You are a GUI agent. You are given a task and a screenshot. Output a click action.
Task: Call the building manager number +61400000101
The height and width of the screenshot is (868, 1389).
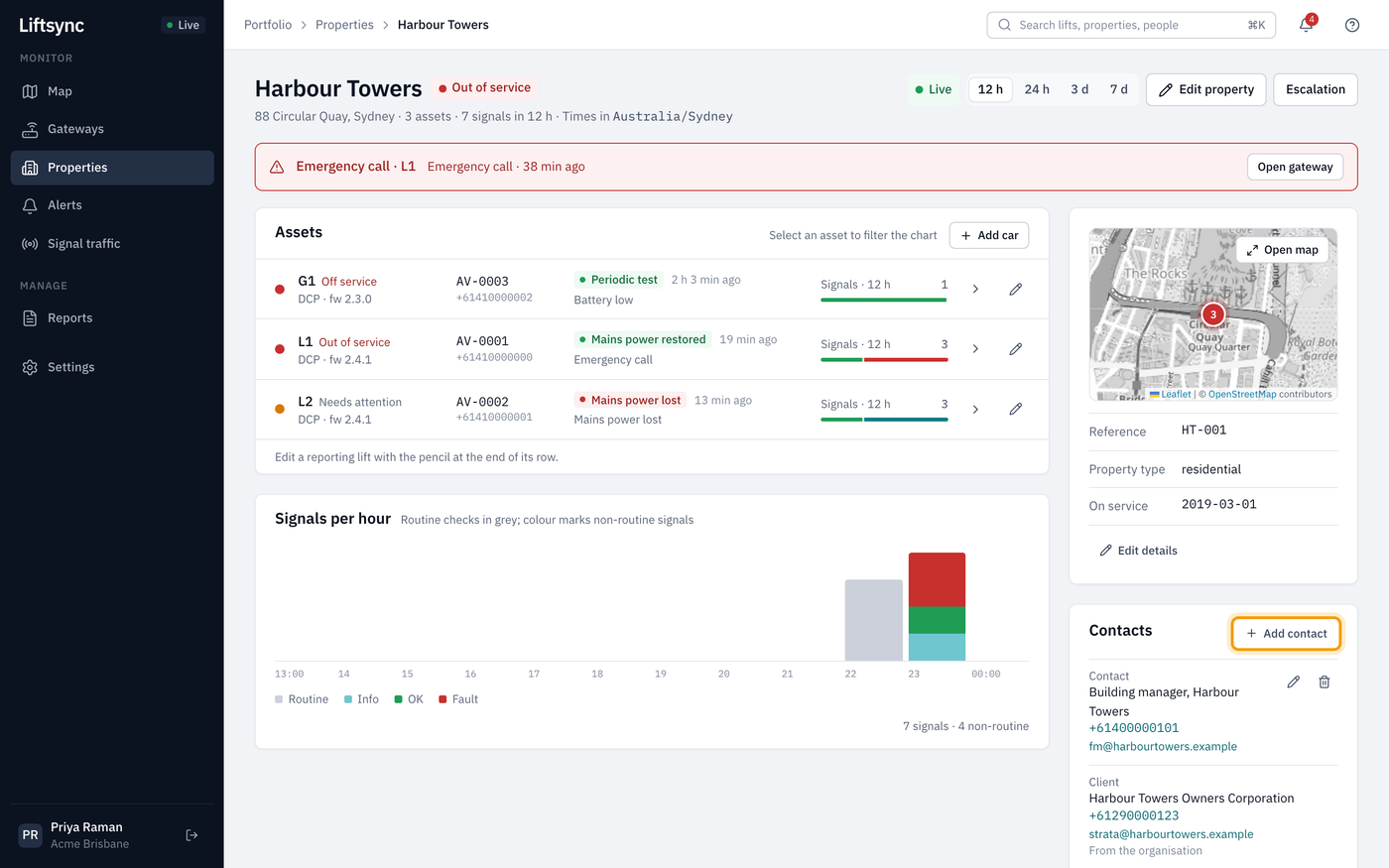pos(1134,728)
